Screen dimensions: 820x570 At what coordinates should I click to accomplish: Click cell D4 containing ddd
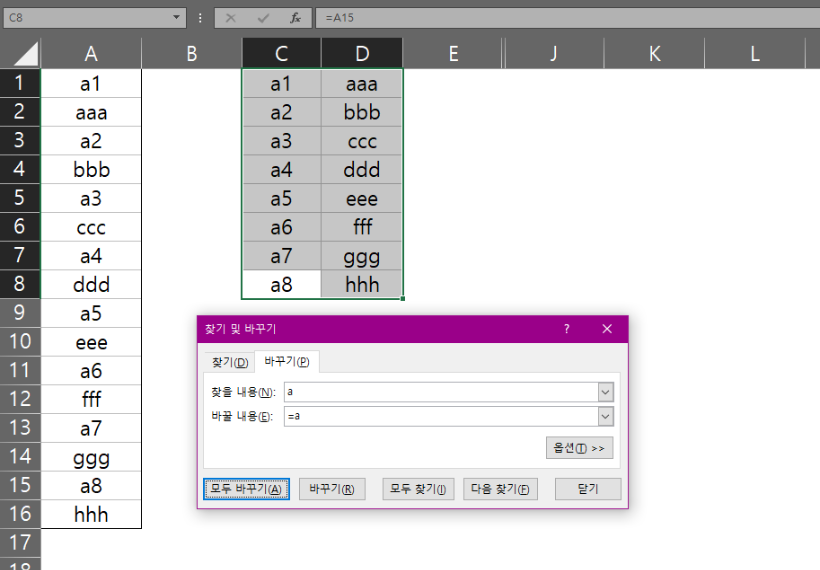point(362,169)
